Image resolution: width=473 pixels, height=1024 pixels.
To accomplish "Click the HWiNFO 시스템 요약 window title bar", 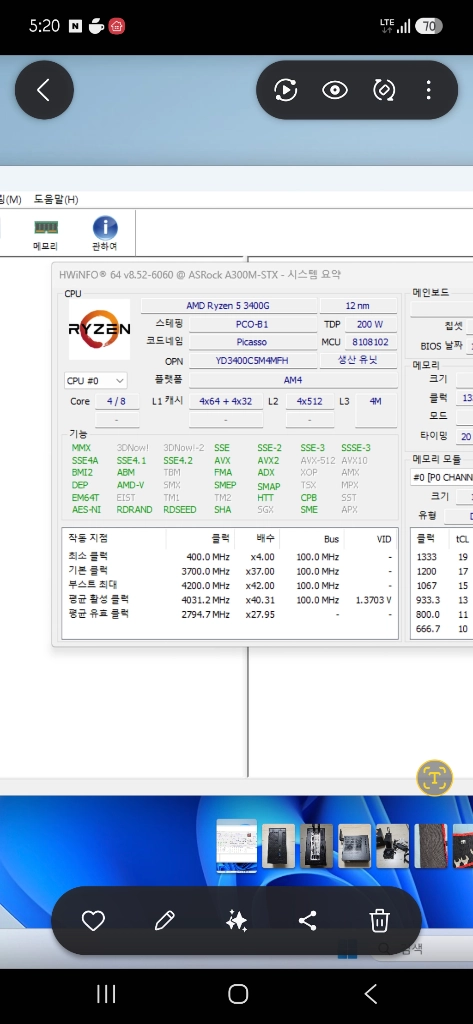I will pos(261,275).
